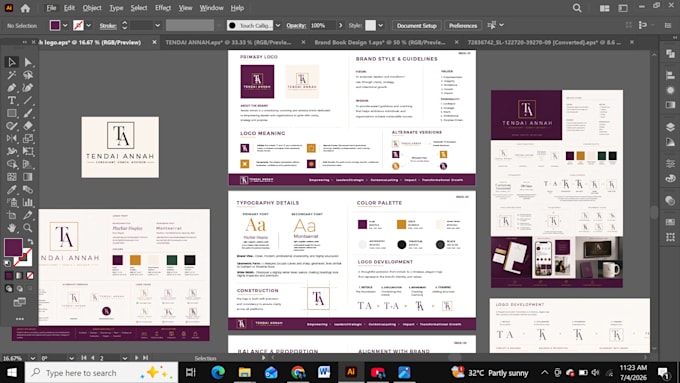Select the Paintbrush tool
Image resolution: width=680 pixels, height=383 pixels.
[28, 113]
